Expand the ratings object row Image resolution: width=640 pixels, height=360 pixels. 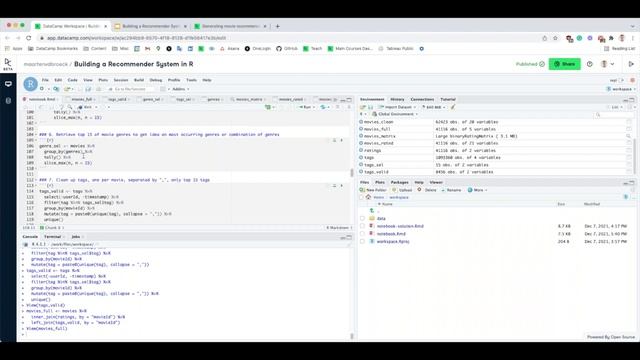(x=361, y=150)
